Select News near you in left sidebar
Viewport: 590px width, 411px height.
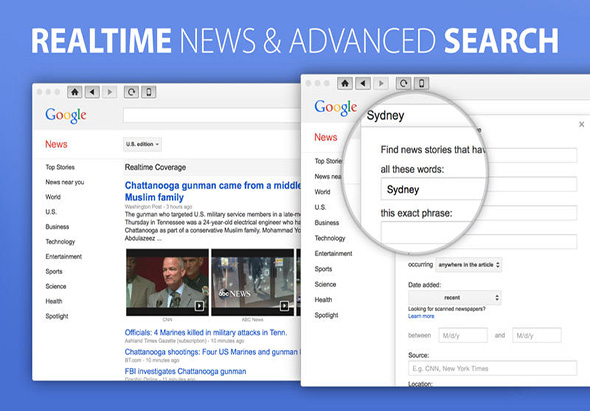(x=65, y=182)
